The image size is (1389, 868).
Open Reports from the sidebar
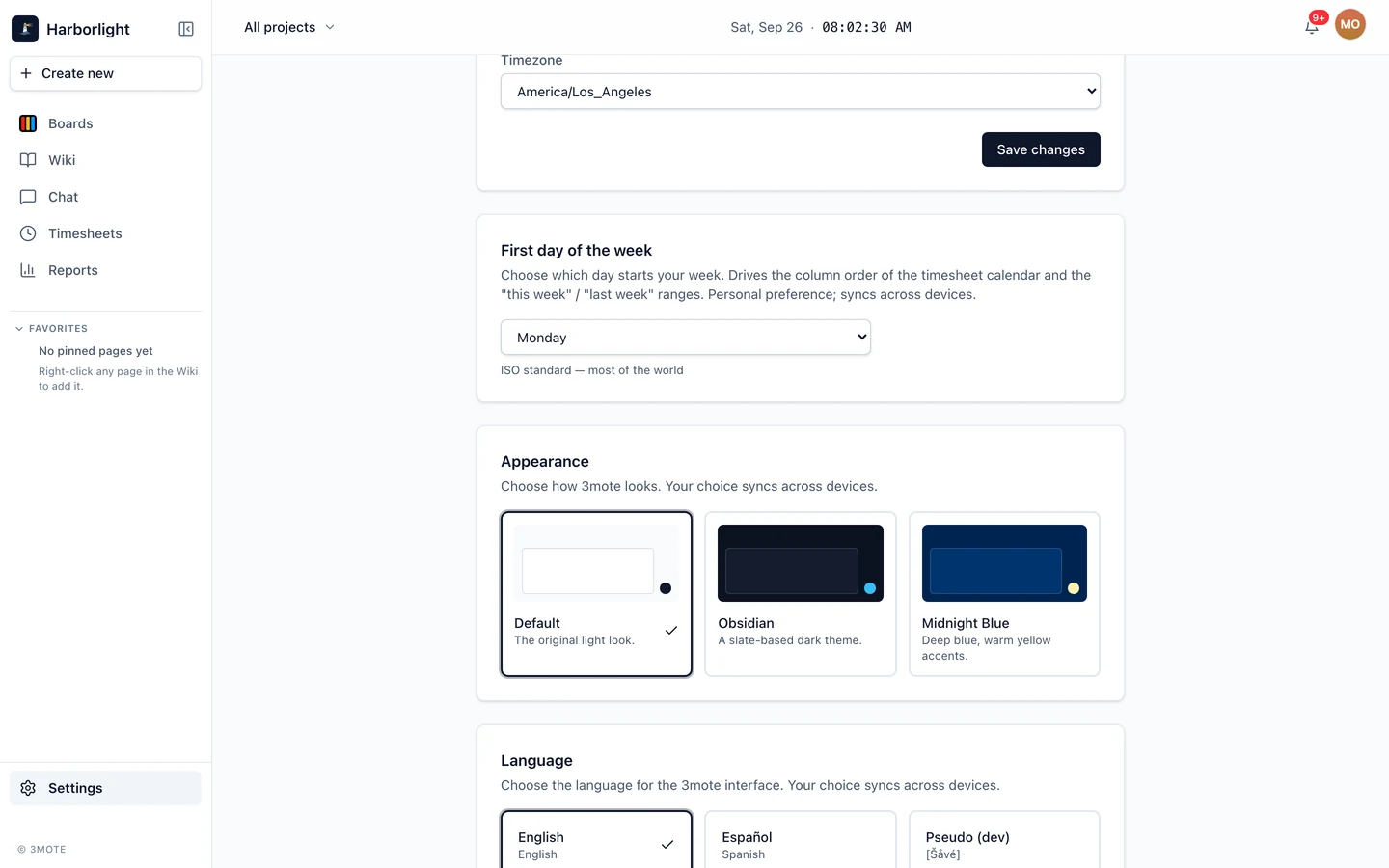click(x=105, y=270)
